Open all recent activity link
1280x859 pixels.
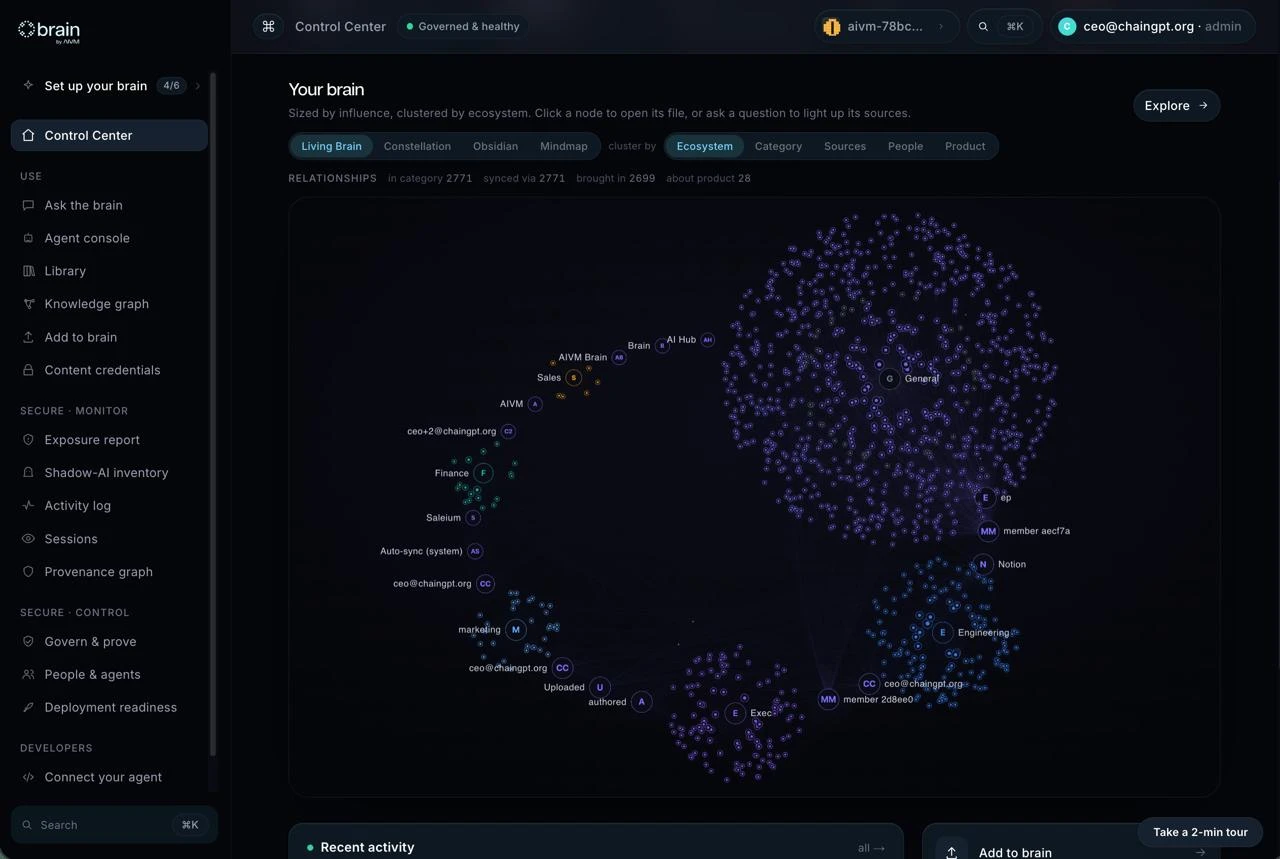pyautogui.click(x=871, y=848)
